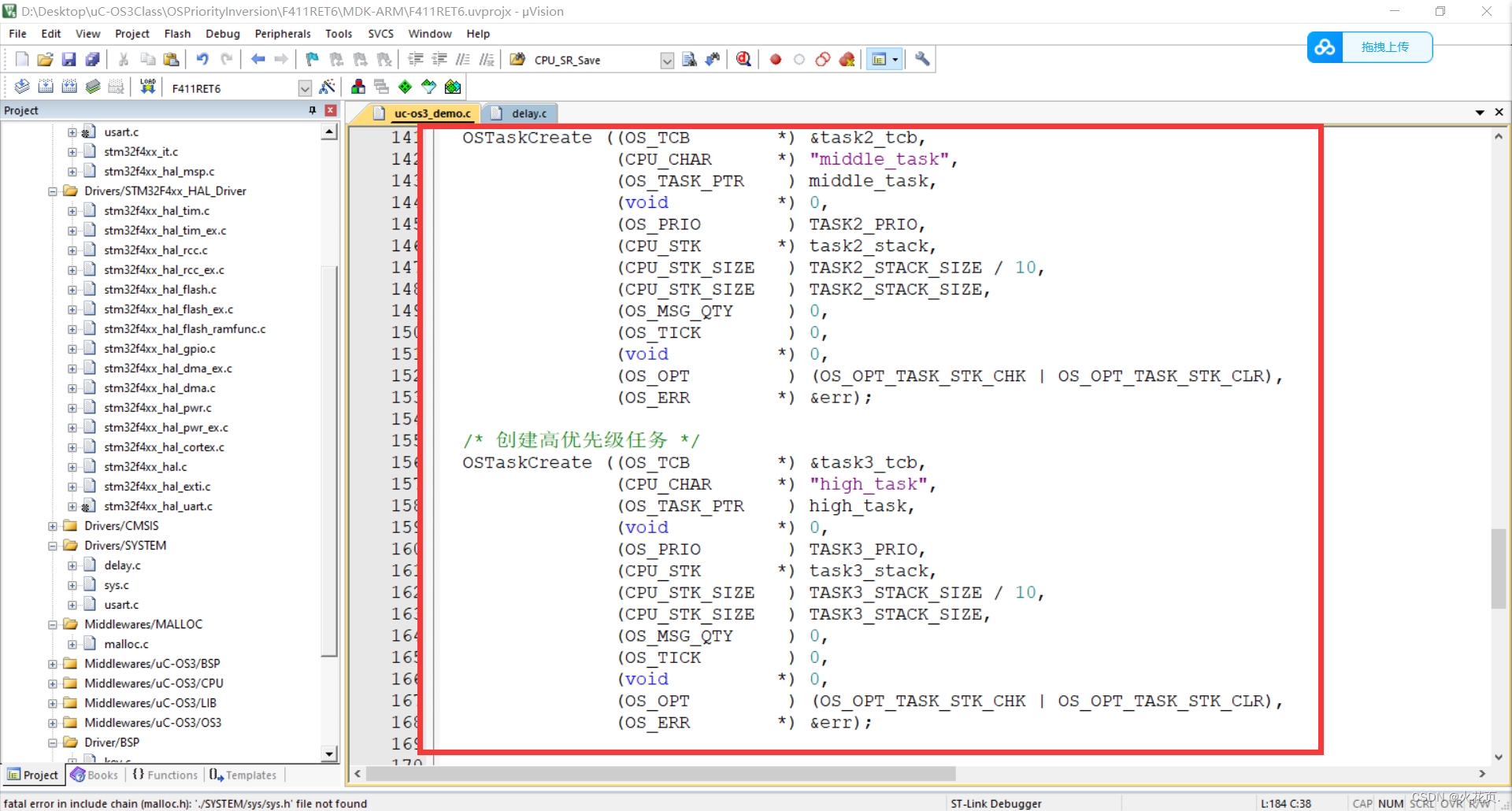
Task: Download to flash with LOAD icon
Action: 148,87
